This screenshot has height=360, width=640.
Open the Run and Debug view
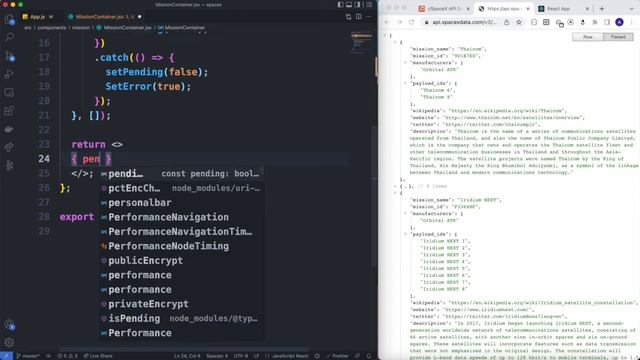[9, 74]
